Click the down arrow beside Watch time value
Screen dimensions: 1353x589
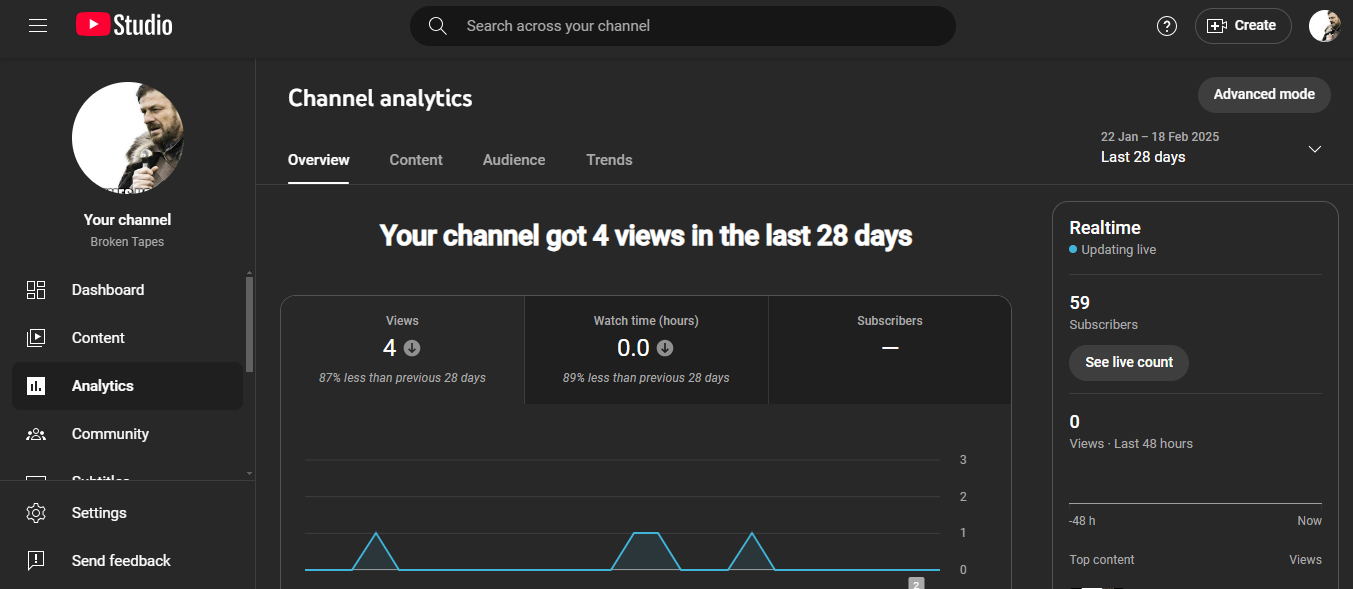[665, 348]
